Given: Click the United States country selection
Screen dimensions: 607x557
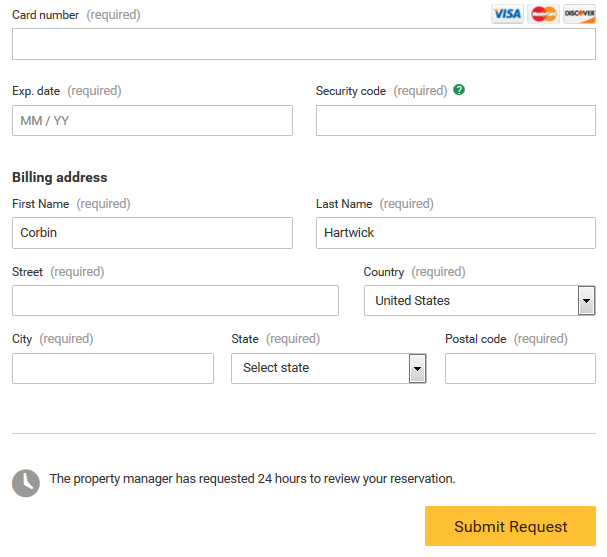Looking at the screenshot, I should click(x=479, y=301).
